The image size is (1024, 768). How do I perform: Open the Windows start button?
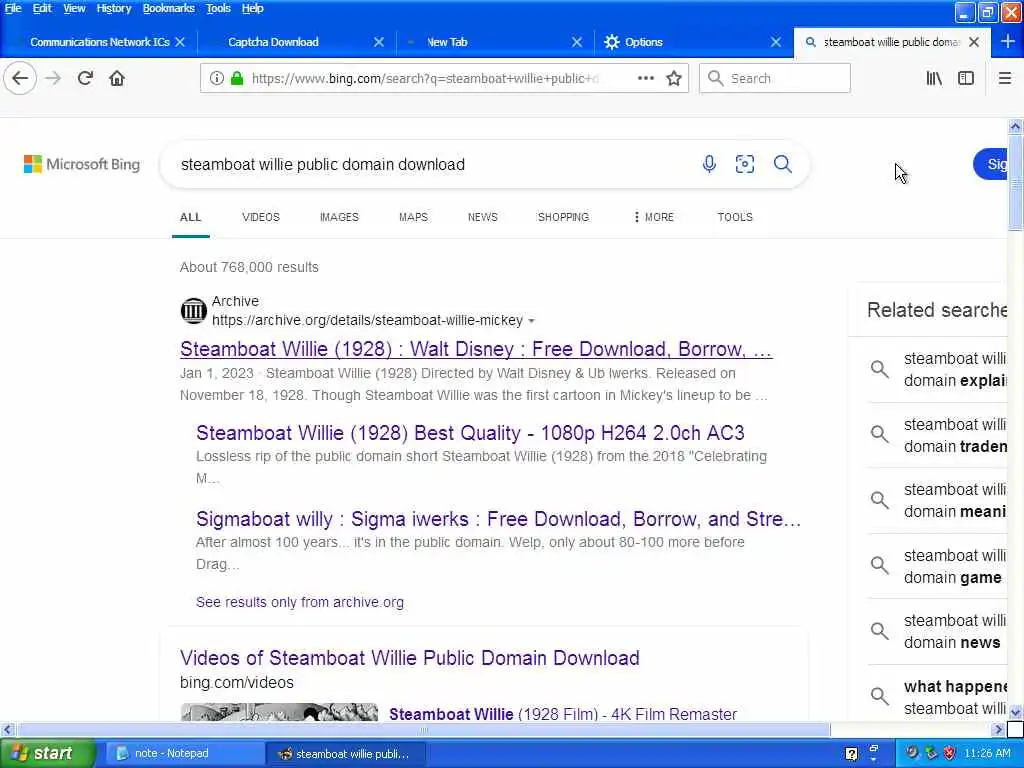point(46,754)
